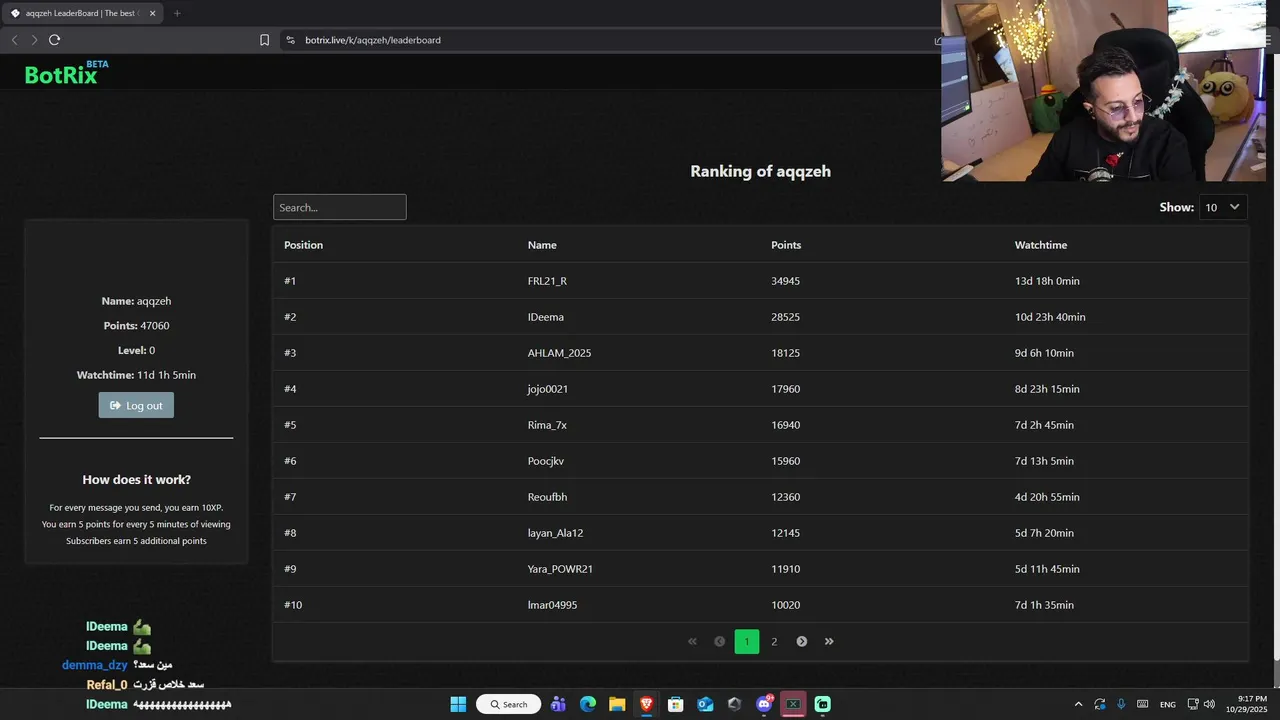This screenshot has width=1280, height=720.
Task: Select the aqqzeh LeaderBoard browser tab
Action: [x=83, y=13]
